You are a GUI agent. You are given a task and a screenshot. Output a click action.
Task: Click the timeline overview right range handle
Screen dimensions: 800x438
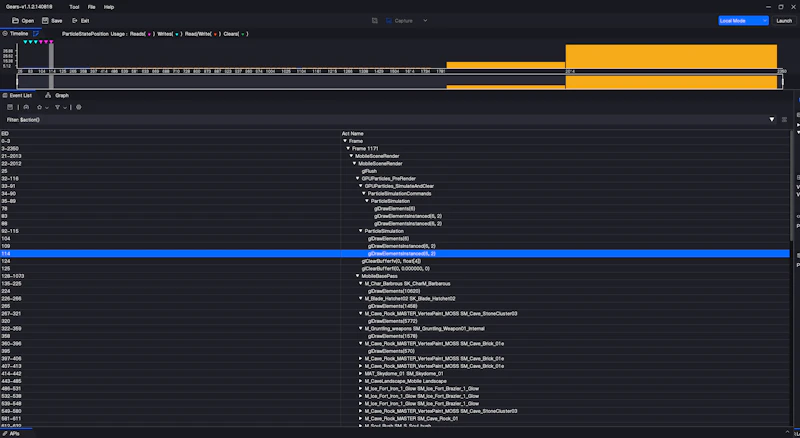click(783, 82)
